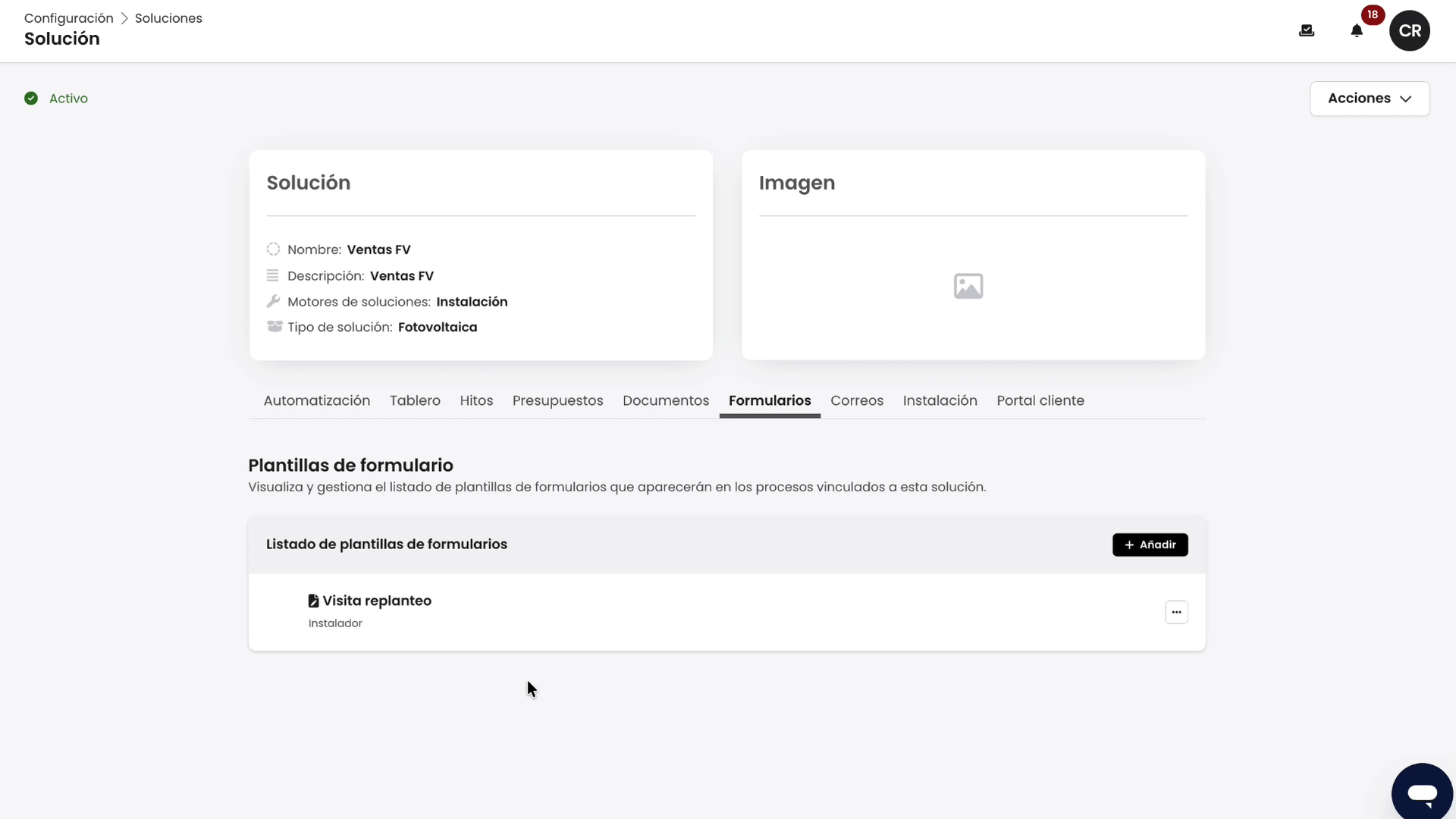This screenshot has width=1456, height=819.
Task: Click the Descripción value Ventas FV
Action: pyautogui.click(x=402, y=276)
